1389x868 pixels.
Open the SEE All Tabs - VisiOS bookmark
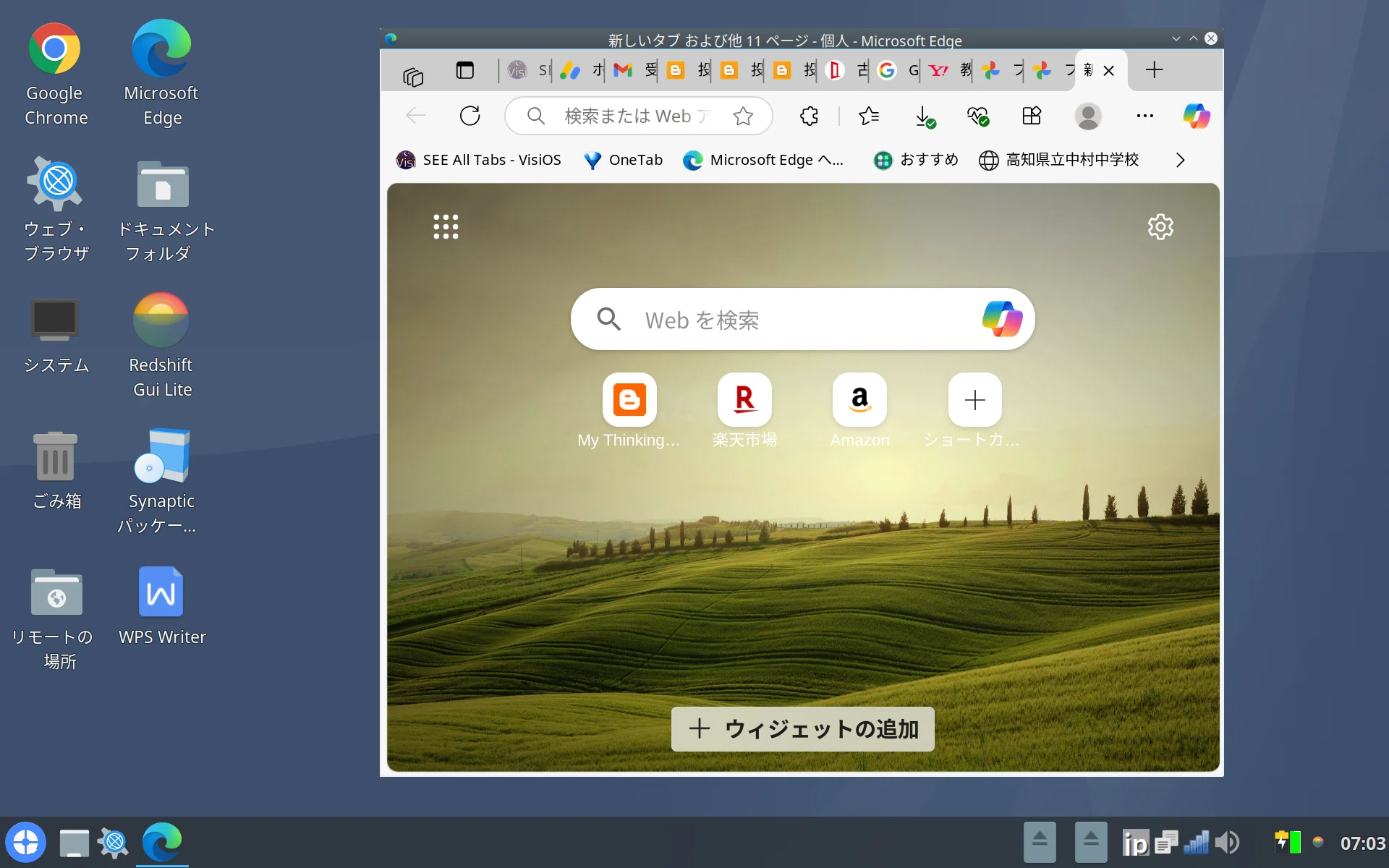pyautogui.click(x=478, y=160)
